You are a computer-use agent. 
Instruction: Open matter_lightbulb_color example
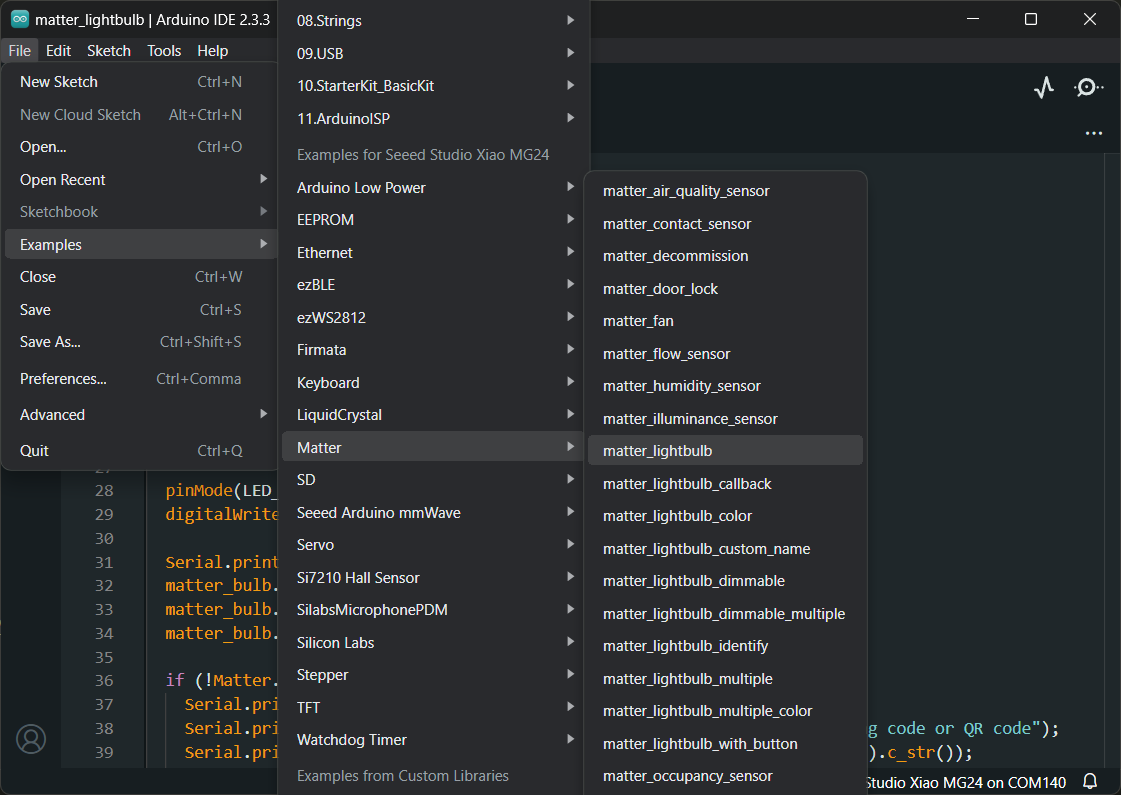point(725,516)
